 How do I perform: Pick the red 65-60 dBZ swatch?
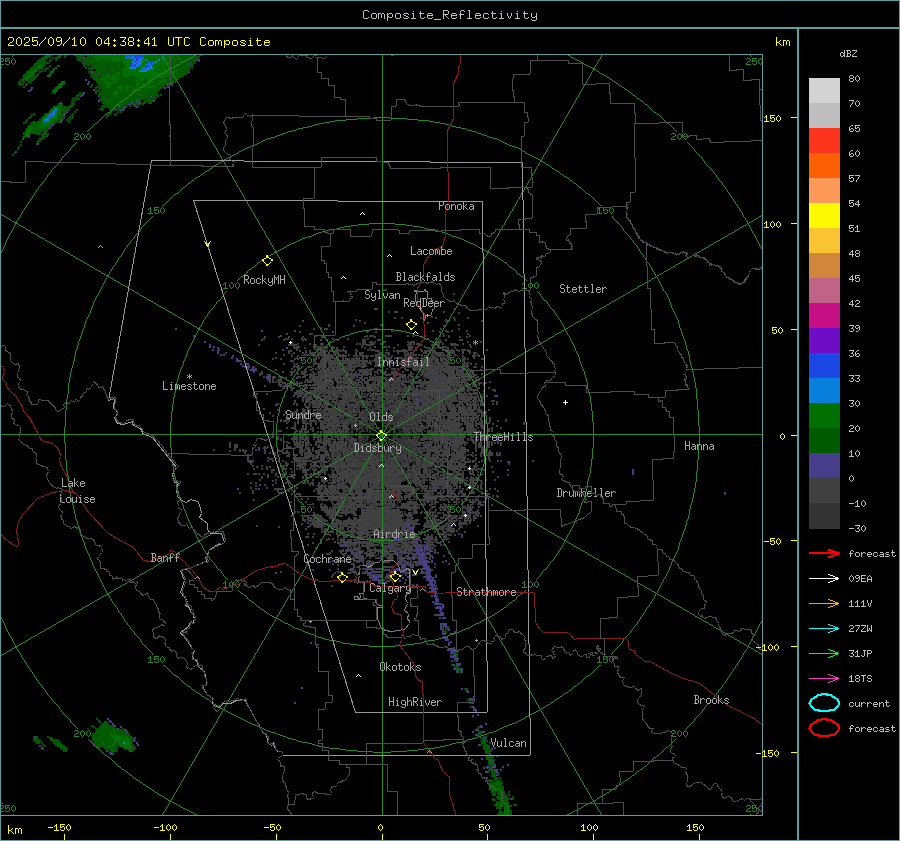pos(824,141)
